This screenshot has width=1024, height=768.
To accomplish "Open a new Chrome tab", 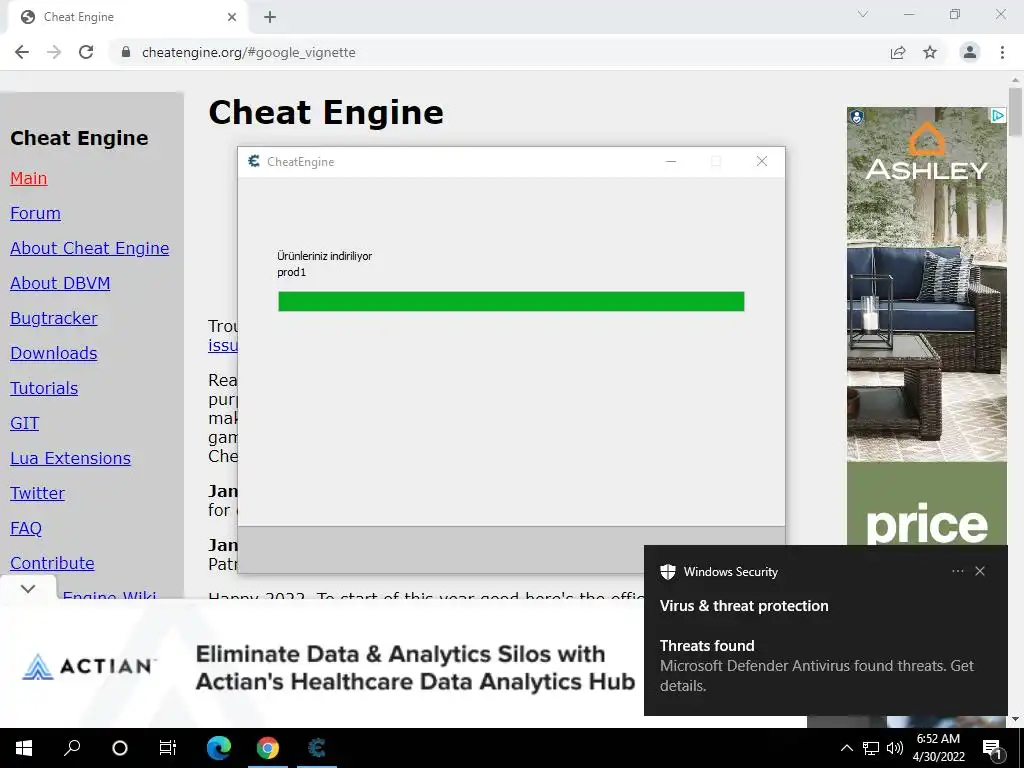I will [x=270, y=17].
